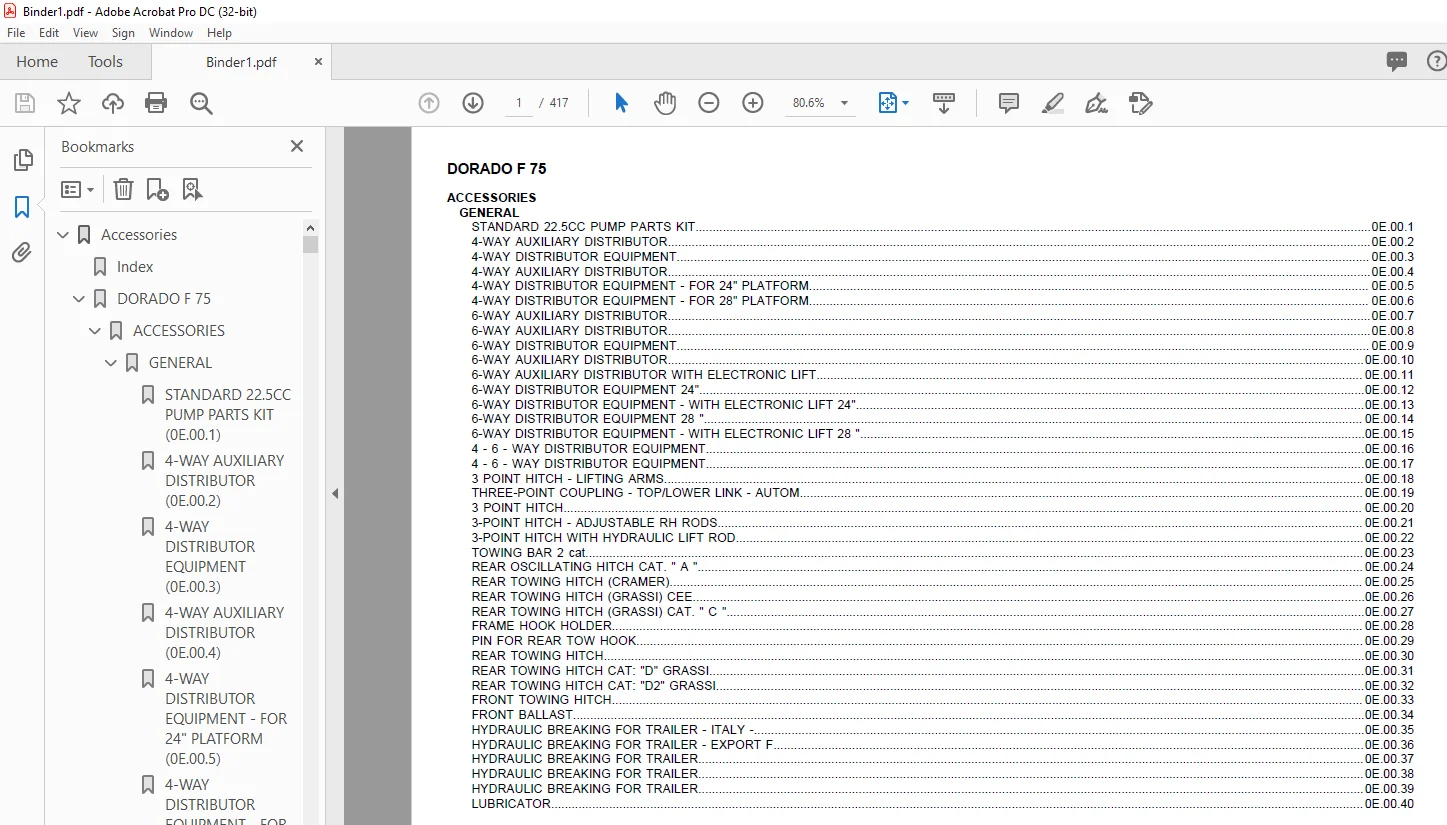Screen dimensions: 1447x825
Task: Open the File menu
Action: tap(16, 33)
